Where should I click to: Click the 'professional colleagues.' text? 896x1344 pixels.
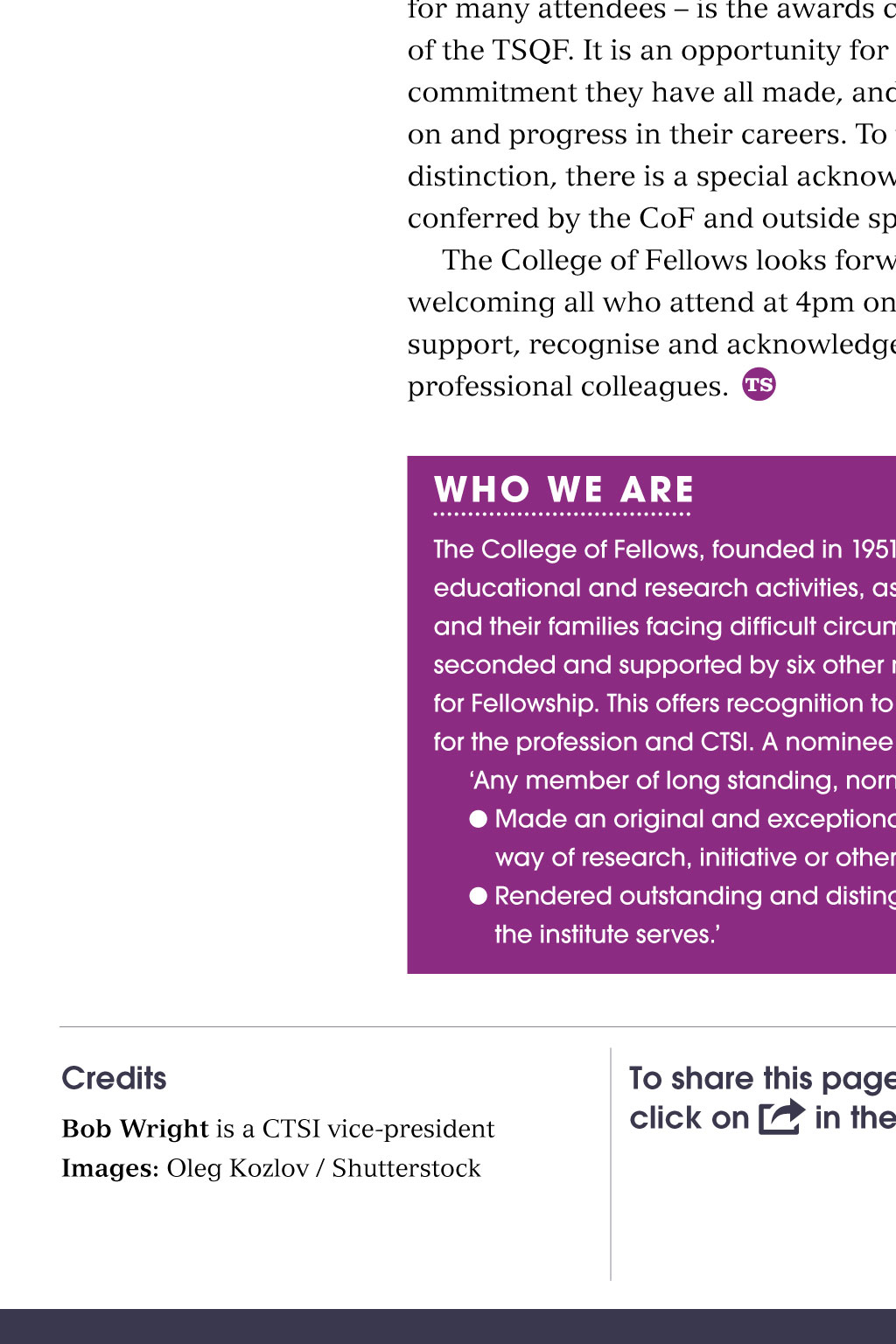pos(568,386)
